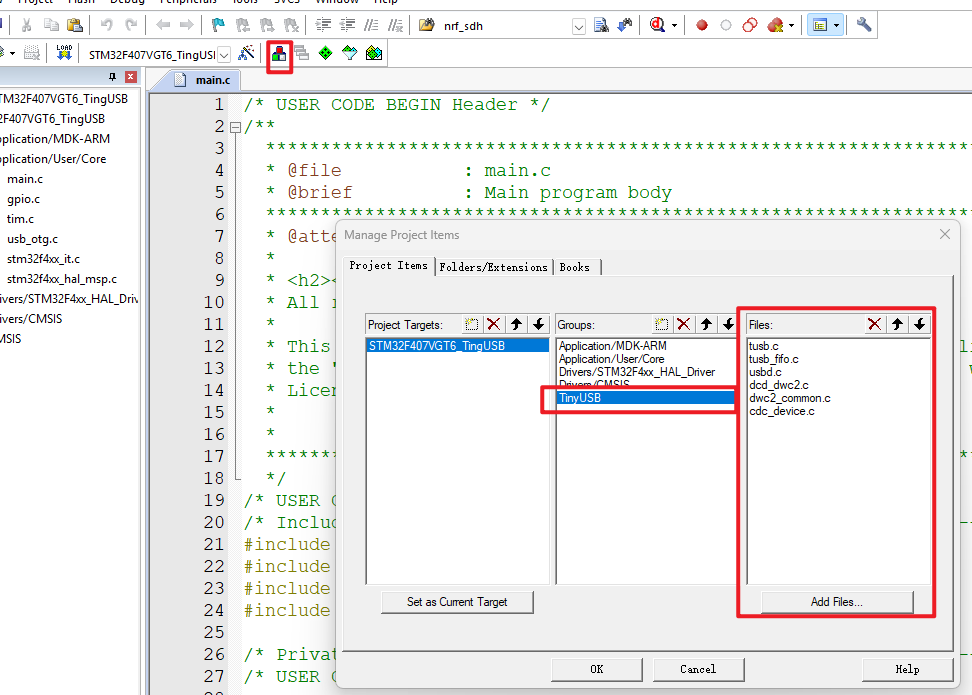The height and width of the screenshot is (695, 972).
Task: Click New icon in the Project Targets header
Action: click(x=472, y=324)
